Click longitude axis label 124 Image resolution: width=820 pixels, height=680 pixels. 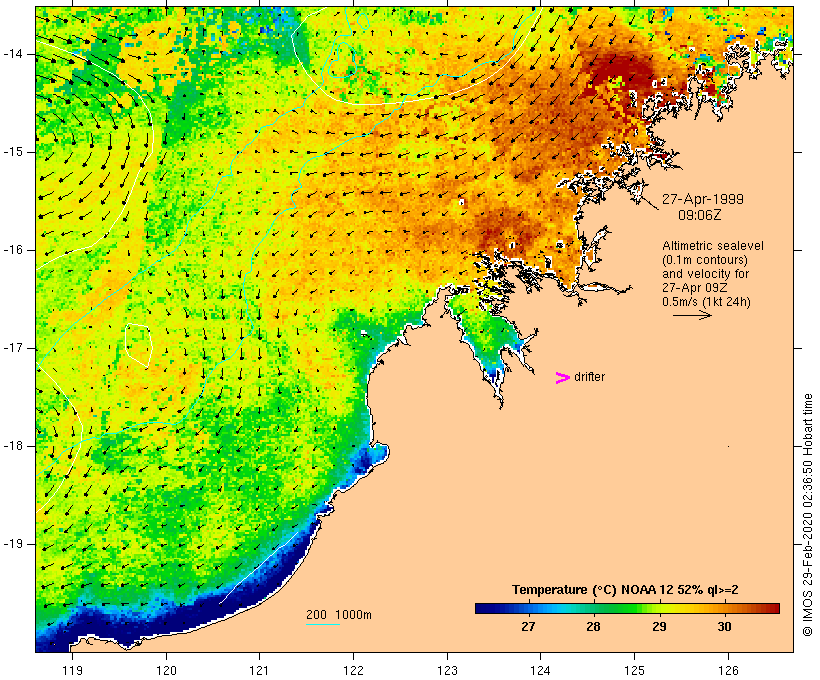pyautogui.click(x=540, y=670)
